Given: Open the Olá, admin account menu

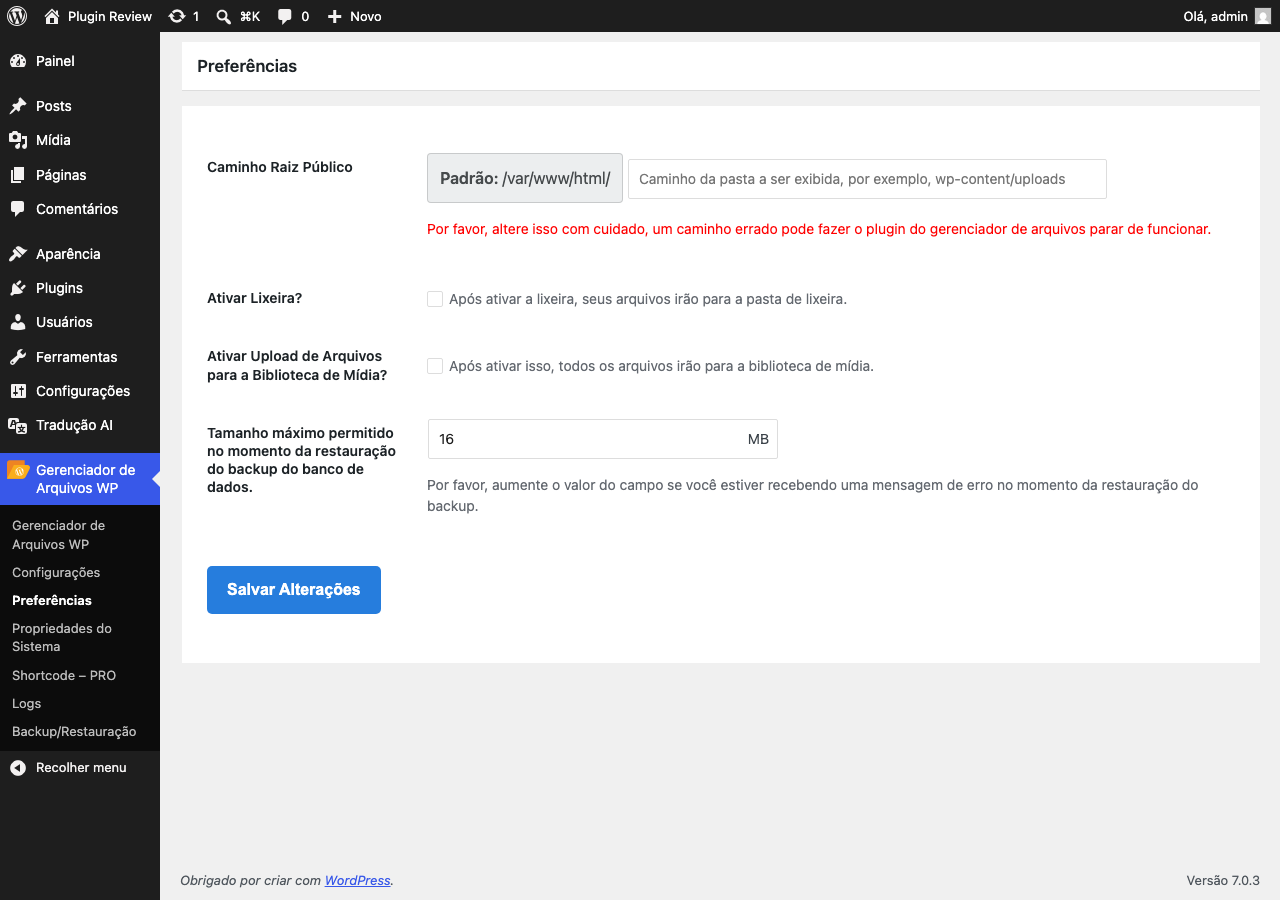Looking at the screenshot, I should pyautogui.click(x=1227, y=16).
